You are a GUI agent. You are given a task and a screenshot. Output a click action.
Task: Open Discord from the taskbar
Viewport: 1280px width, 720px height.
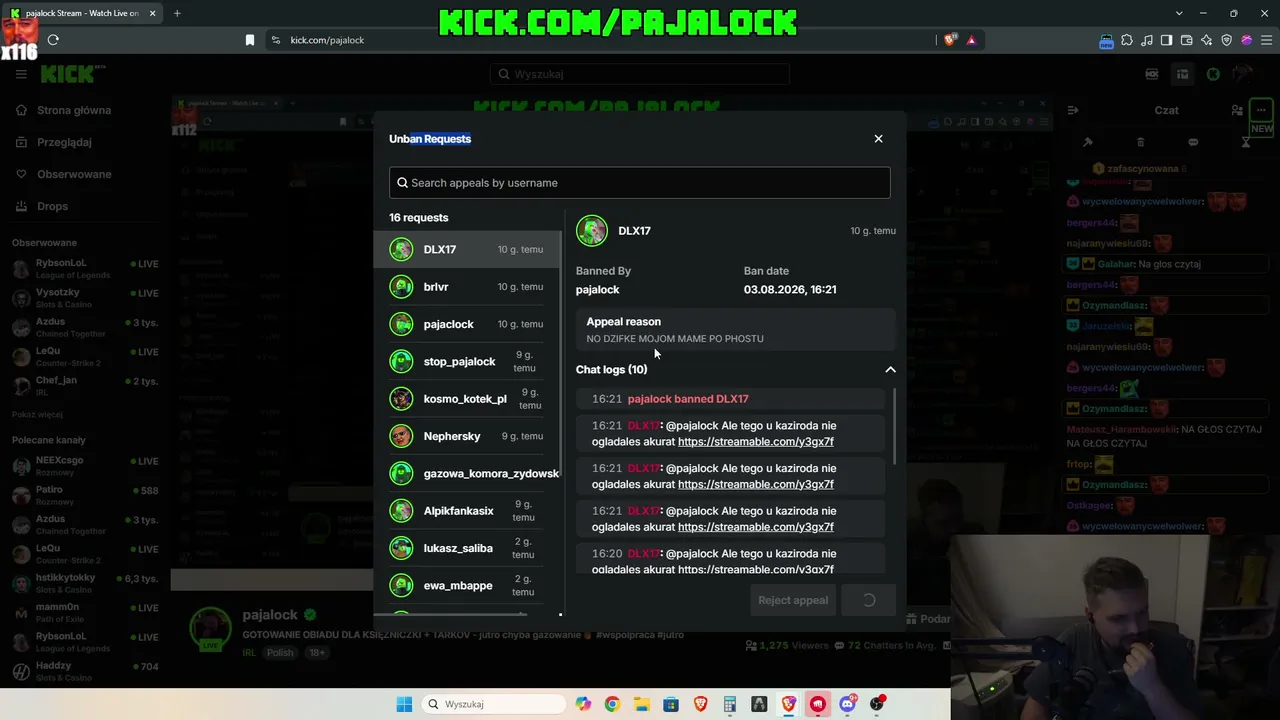[848, 704]
